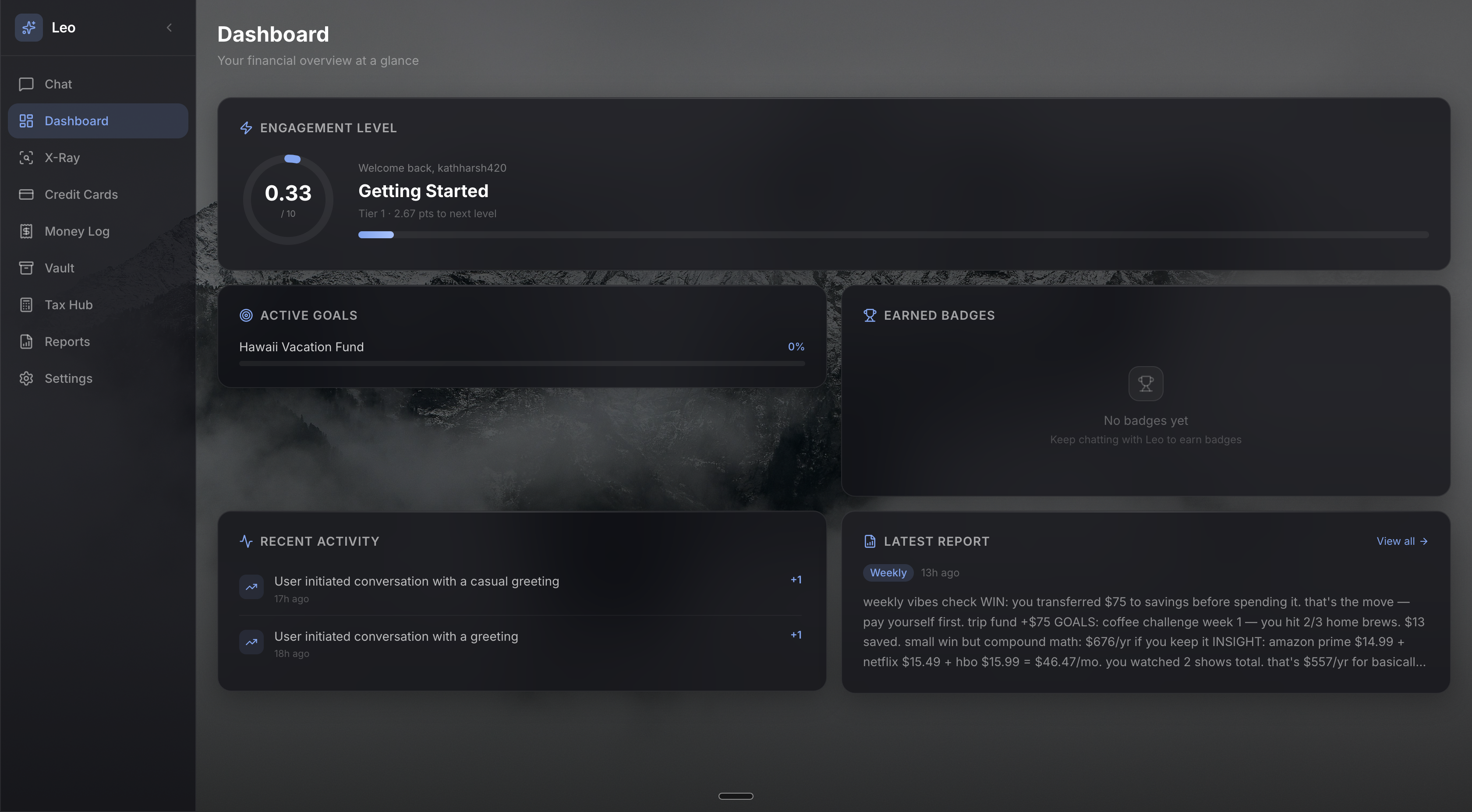Click the 0.33 engagement score ring
The image size is (1472, 812).
click(x=288, y=199)
